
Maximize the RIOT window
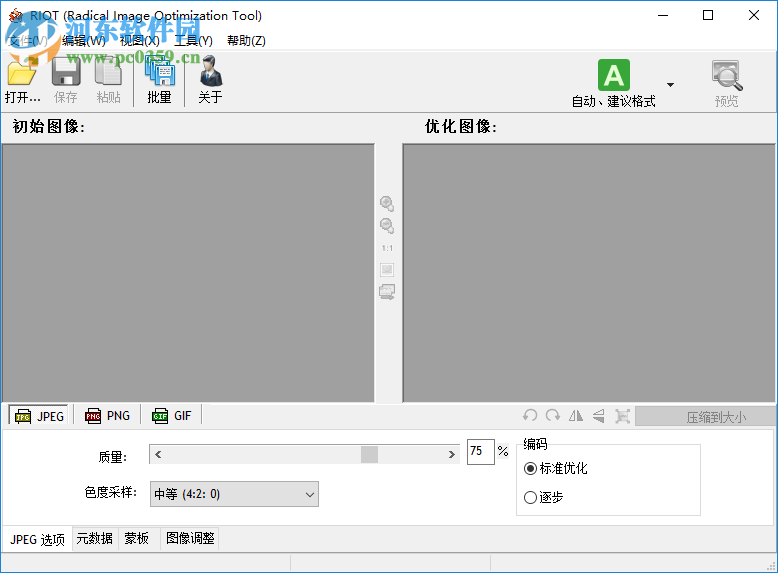coord(708,15)
